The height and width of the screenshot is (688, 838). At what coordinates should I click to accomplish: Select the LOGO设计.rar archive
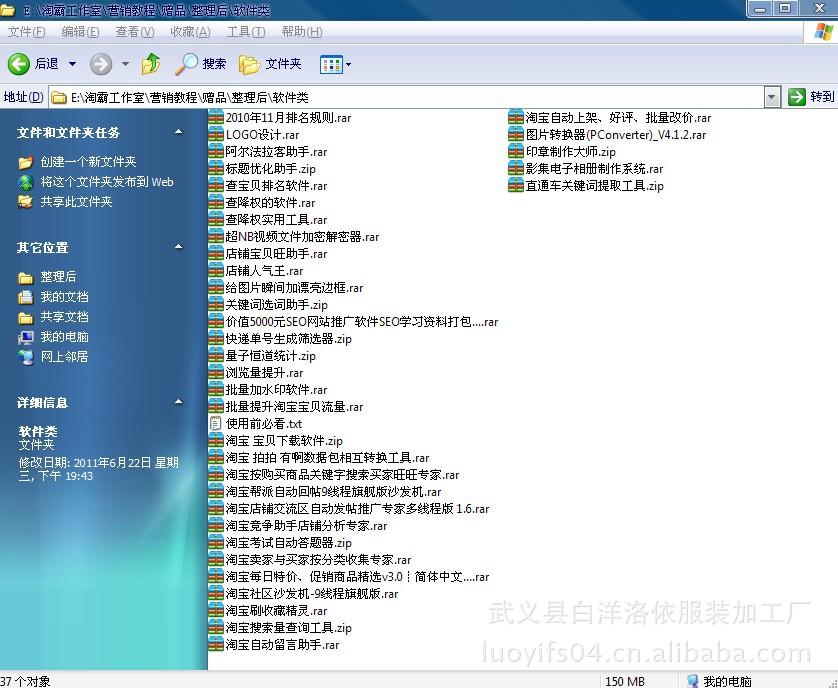click(x=262, y=135)
